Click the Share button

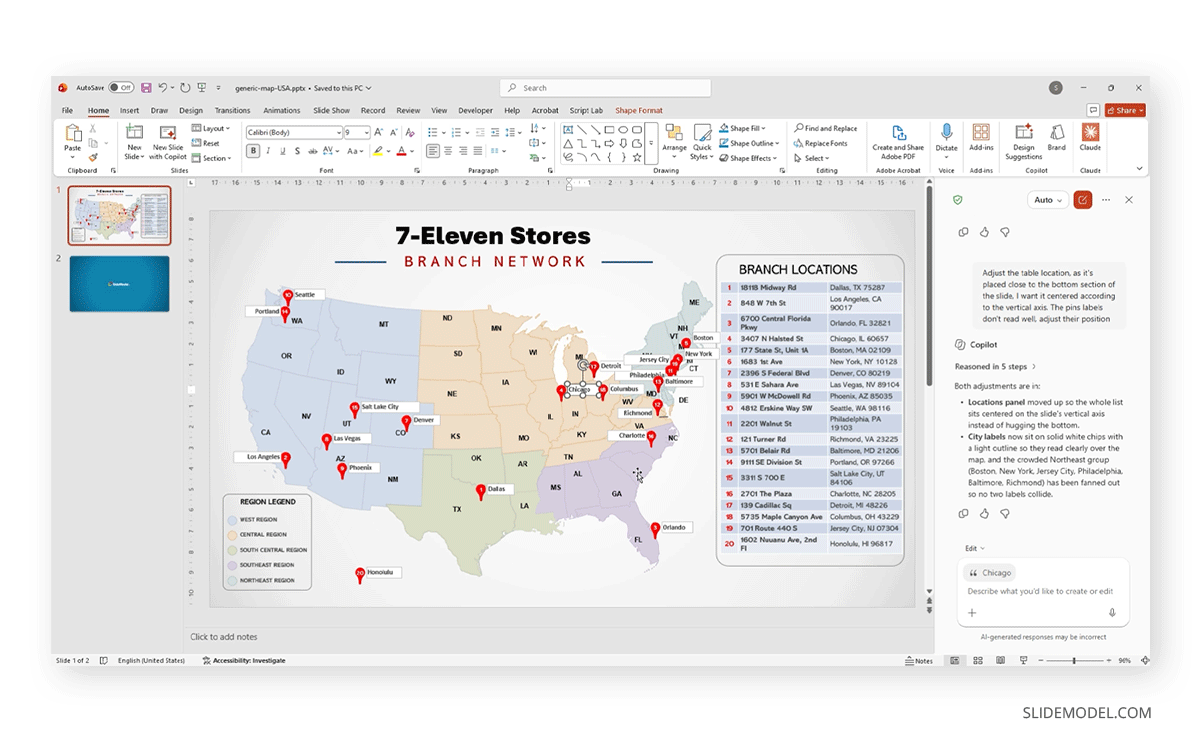tap(1126, 110)
